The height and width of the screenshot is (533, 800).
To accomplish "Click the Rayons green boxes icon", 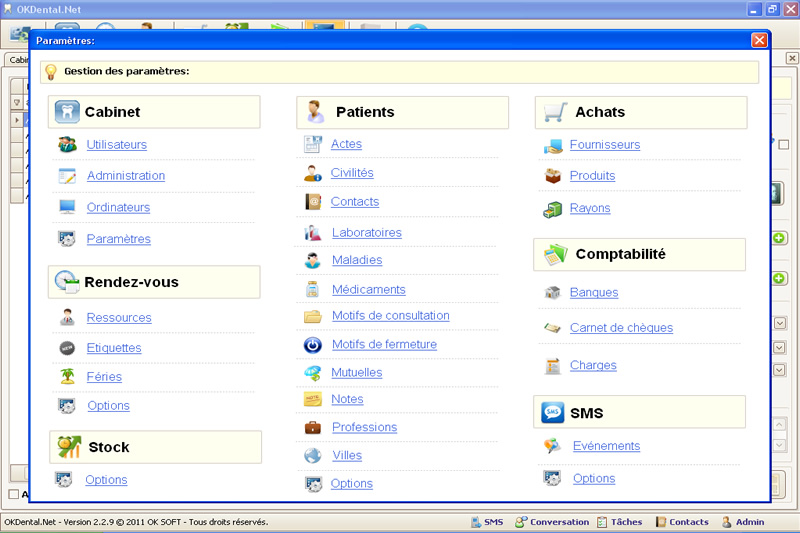I will pos(553,209).
